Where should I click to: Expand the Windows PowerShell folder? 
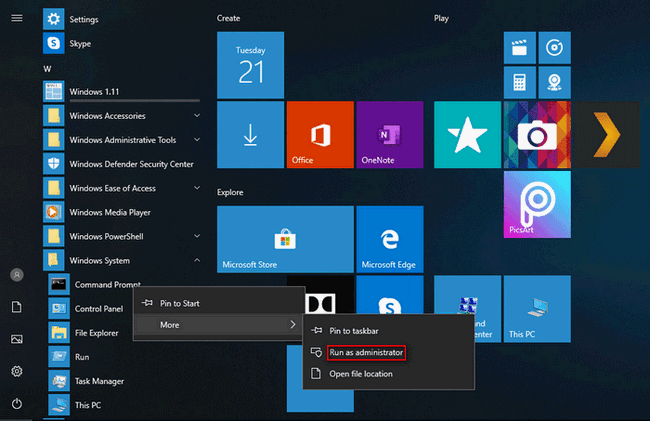coord(121,236)
